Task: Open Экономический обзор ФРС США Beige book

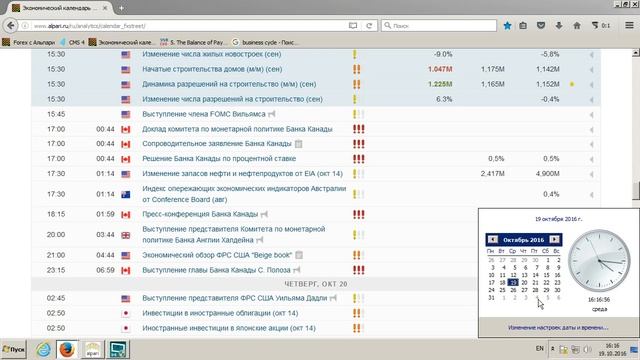Action: click(217, 255)
